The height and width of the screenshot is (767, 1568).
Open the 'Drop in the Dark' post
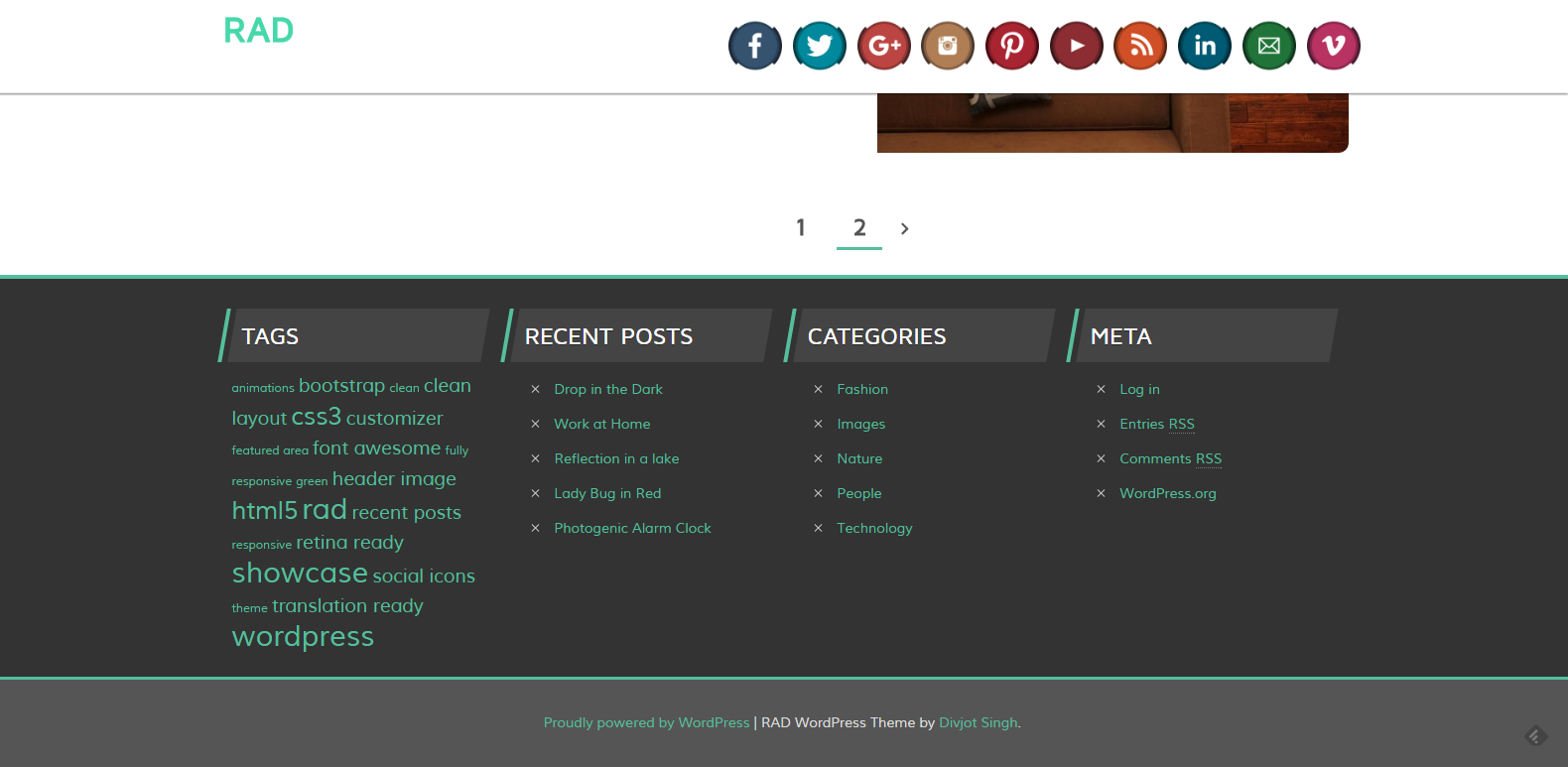click(x=607, y=389)
